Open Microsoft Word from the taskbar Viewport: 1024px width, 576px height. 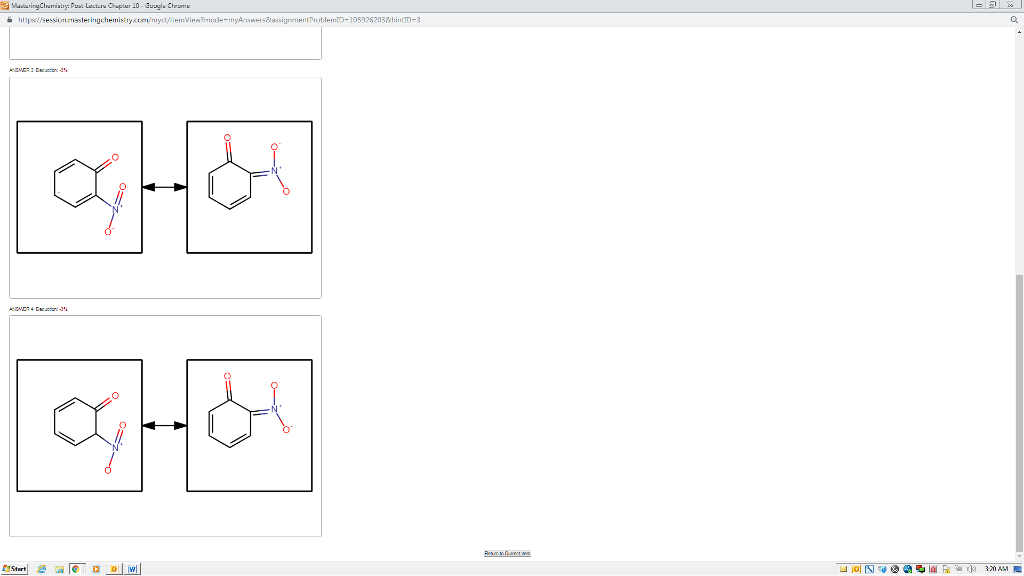coord(133,568)
